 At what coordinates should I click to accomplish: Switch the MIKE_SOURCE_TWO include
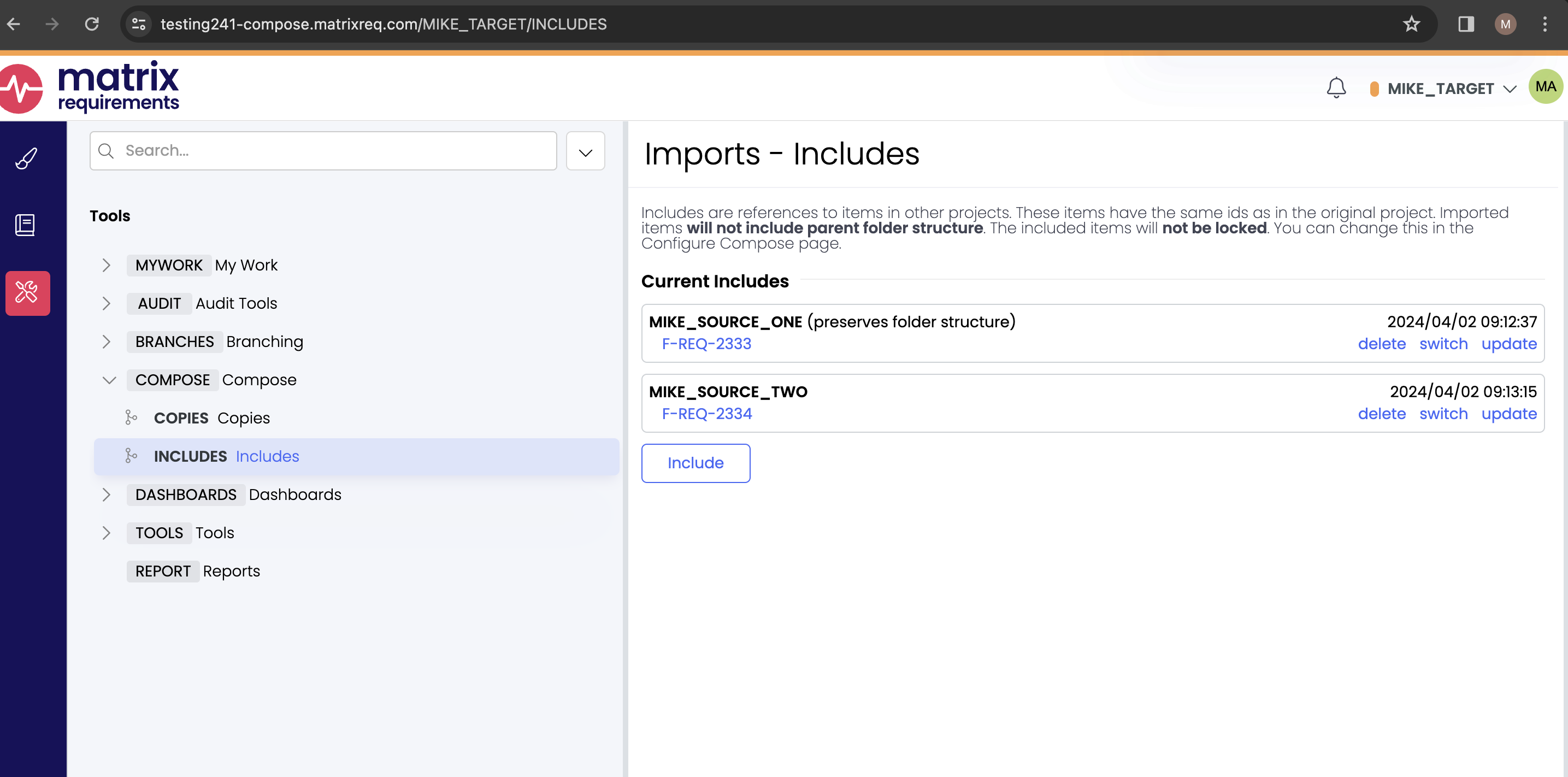tap(1443, 414)
